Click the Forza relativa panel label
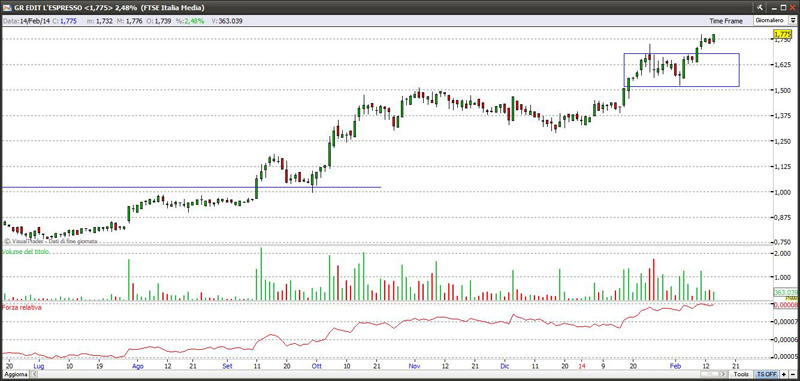The height and width of the screenshot is (381, 800). click(22, 308)
